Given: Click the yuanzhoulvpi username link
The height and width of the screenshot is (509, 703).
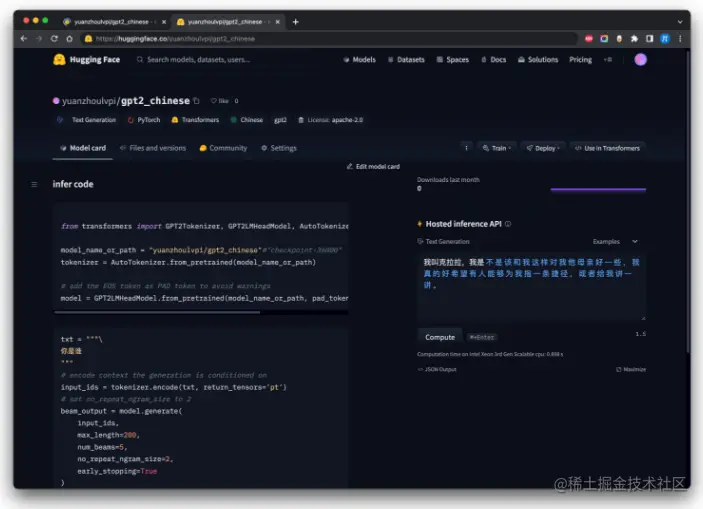Looking at the screenshot, I should pyautogui.click(x=89, y=101).
